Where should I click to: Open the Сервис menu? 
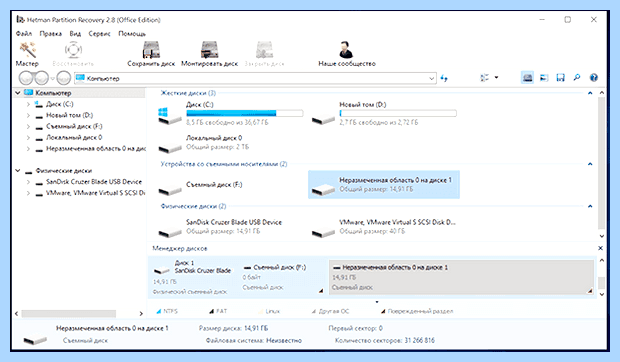(x=99, y=34)
